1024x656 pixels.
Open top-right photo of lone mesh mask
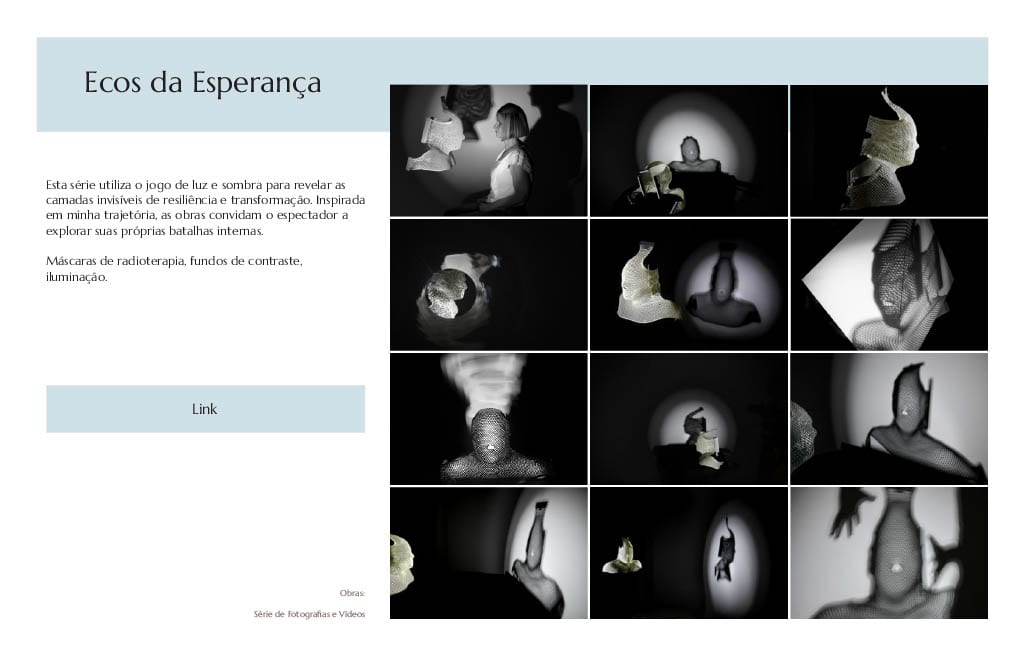[x=889, y=150]
